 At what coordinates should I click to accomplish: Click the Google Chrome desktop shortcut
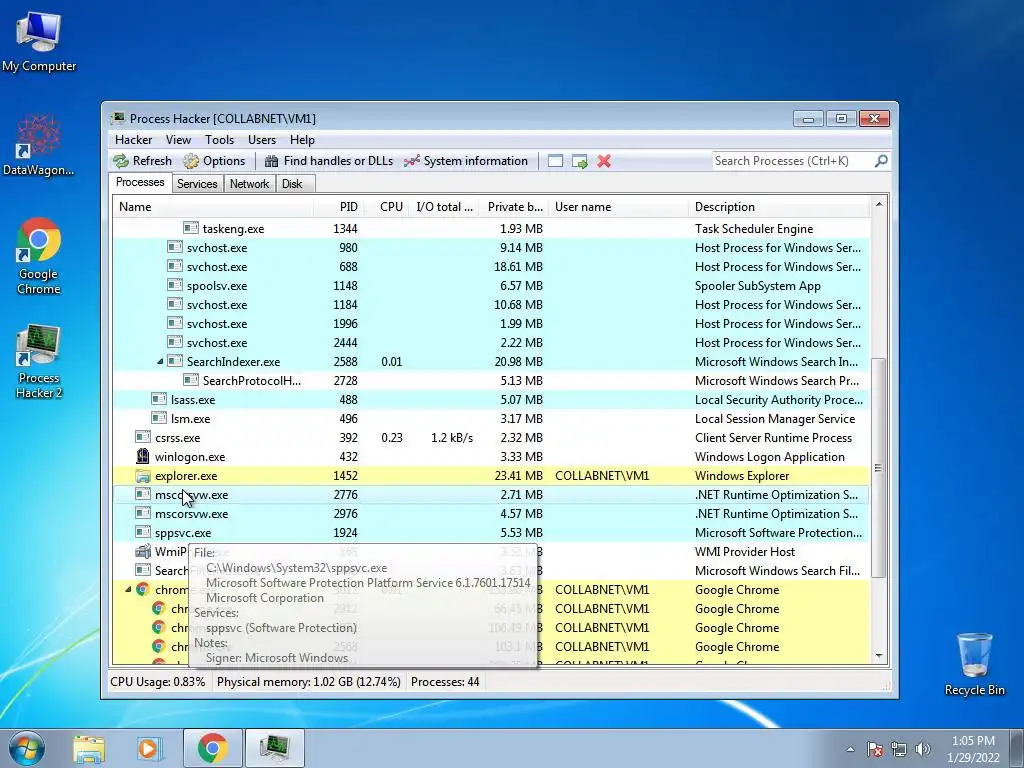[39, 256]
